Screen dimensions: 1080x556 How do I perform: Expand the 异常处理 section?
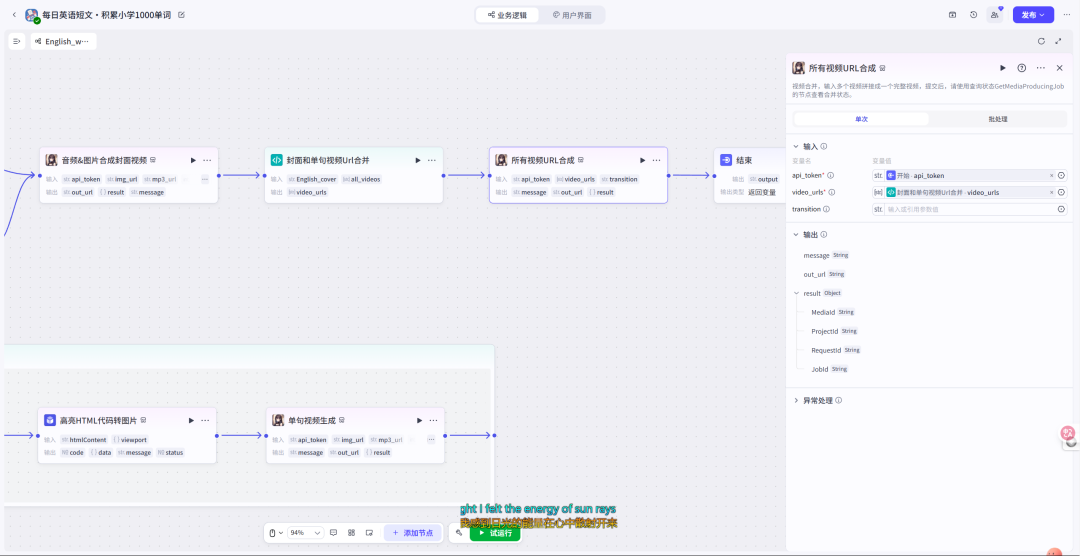coord(795,400)
